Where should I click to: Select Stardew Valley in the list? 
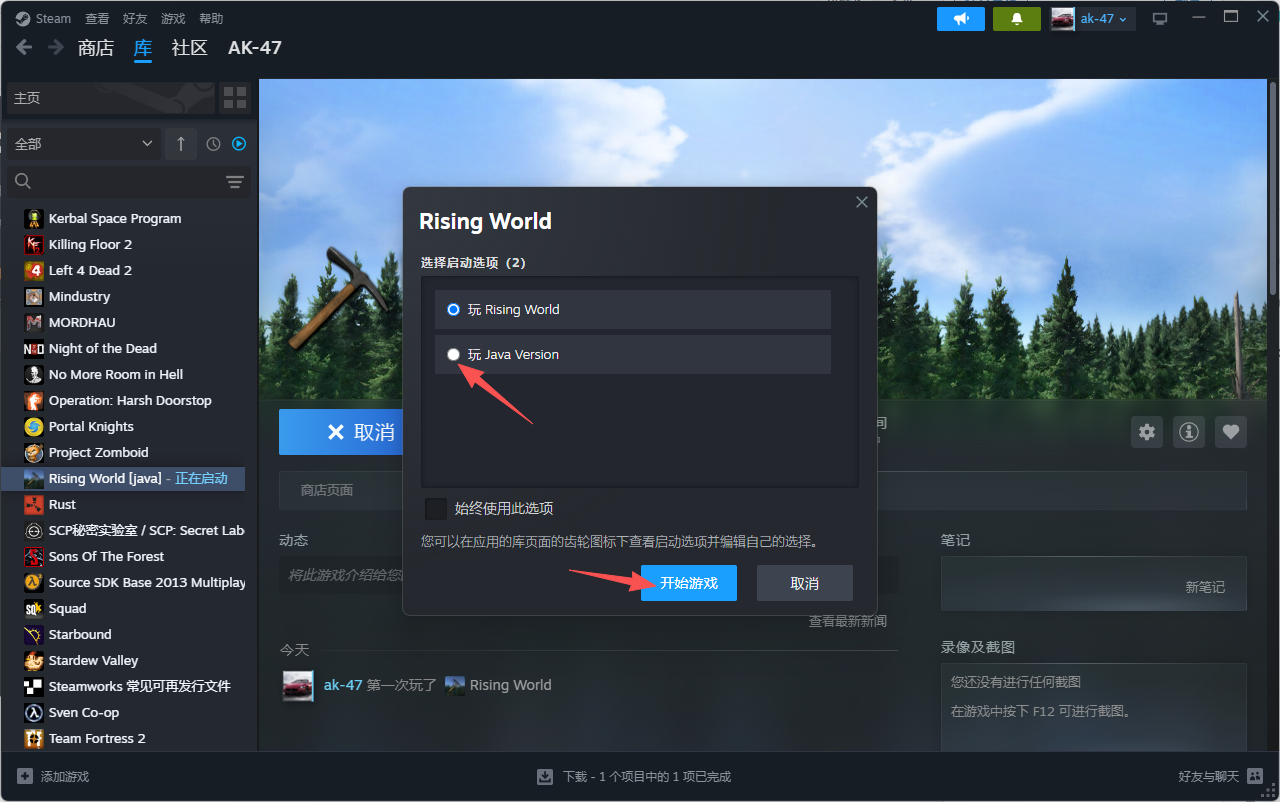[93, 660]
